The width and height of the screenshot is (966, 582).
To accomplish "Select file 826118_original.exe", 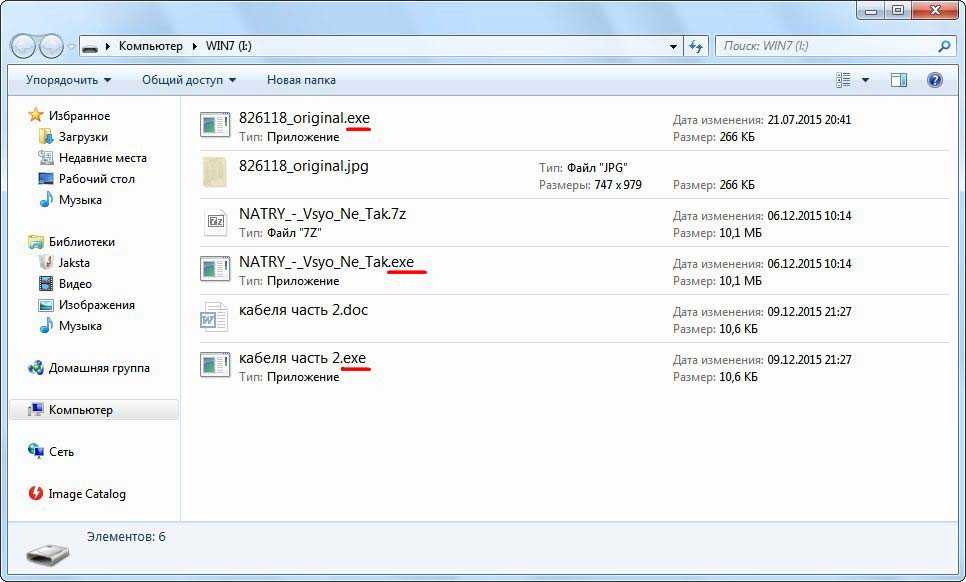I will (x=304, y=118).
